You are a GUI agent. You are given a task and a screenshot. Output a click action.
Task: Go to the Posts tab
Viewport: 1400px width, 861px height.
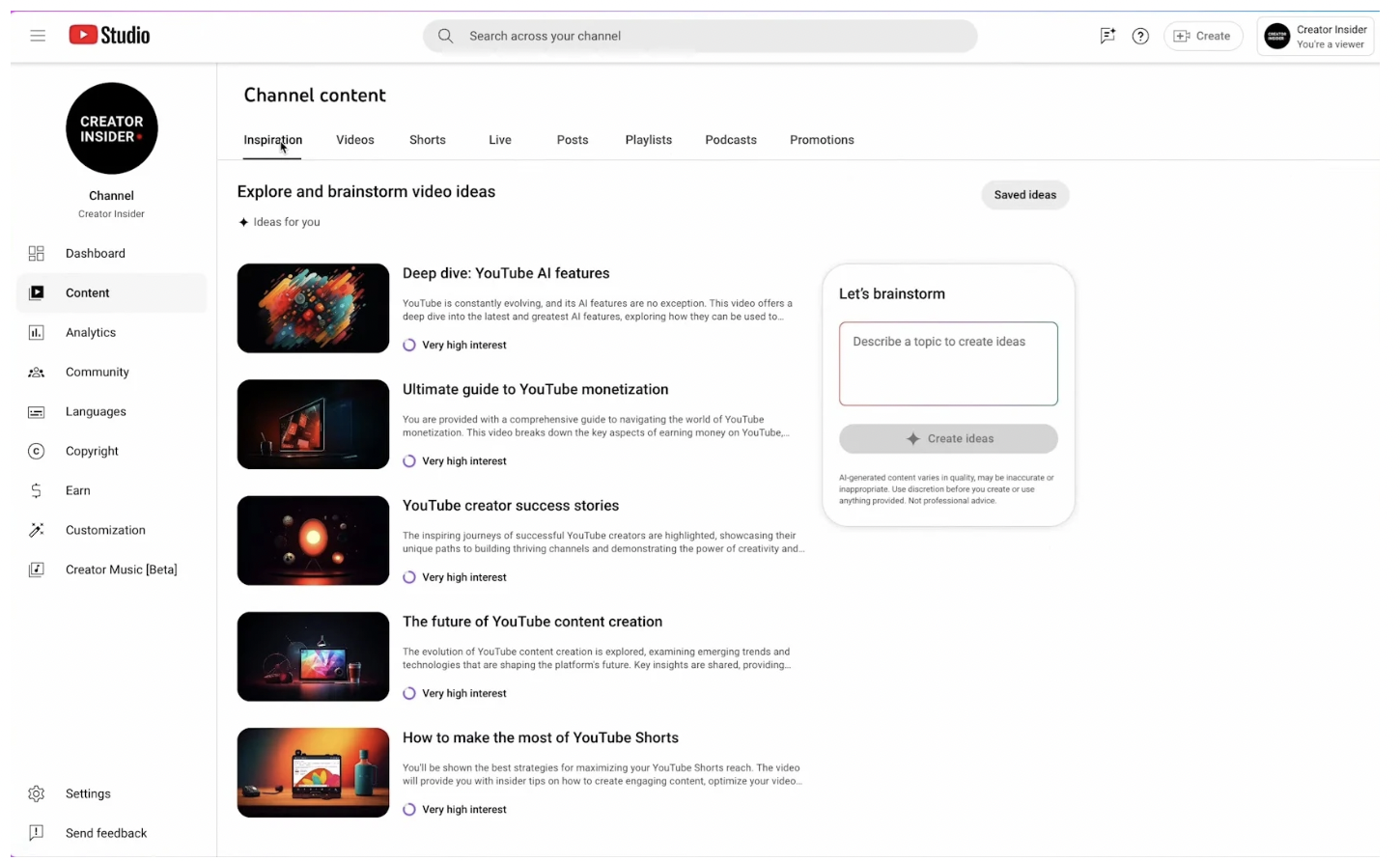click(573, 140)
